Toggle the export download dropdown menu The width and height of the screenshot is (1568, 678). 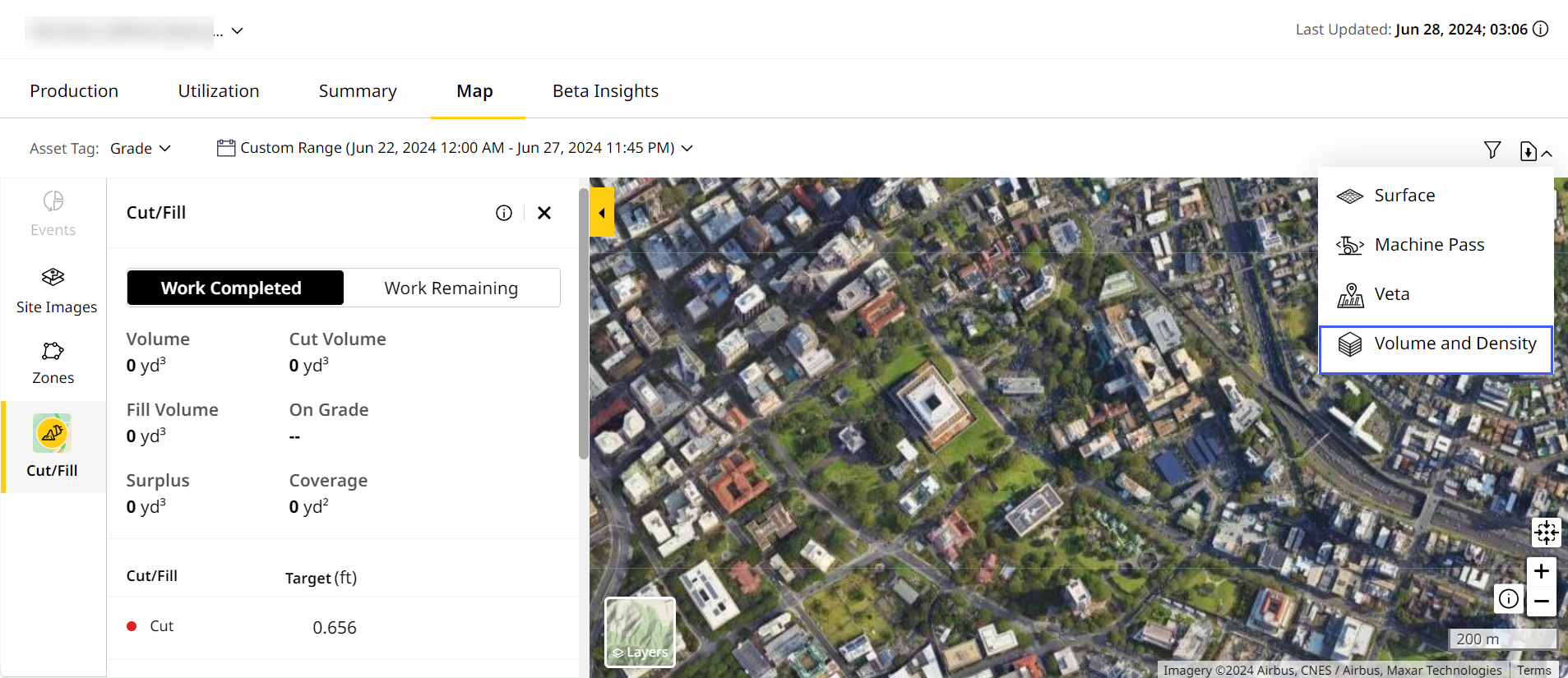pyautogui.click(x=1534, y=151)
